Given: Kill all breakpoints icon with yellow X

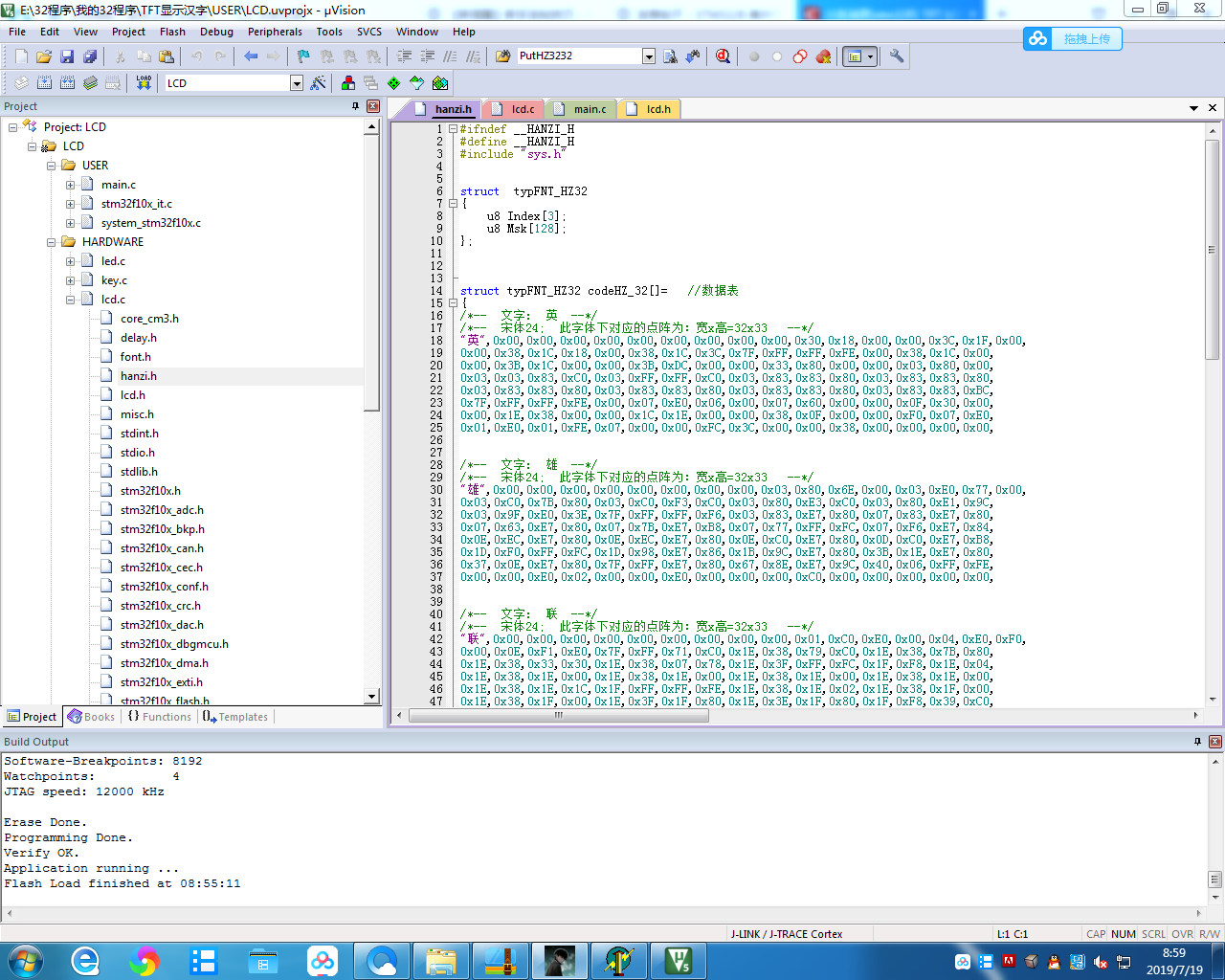Looking at the screenshot, I should pyautogui.click(x=823, y=56).
